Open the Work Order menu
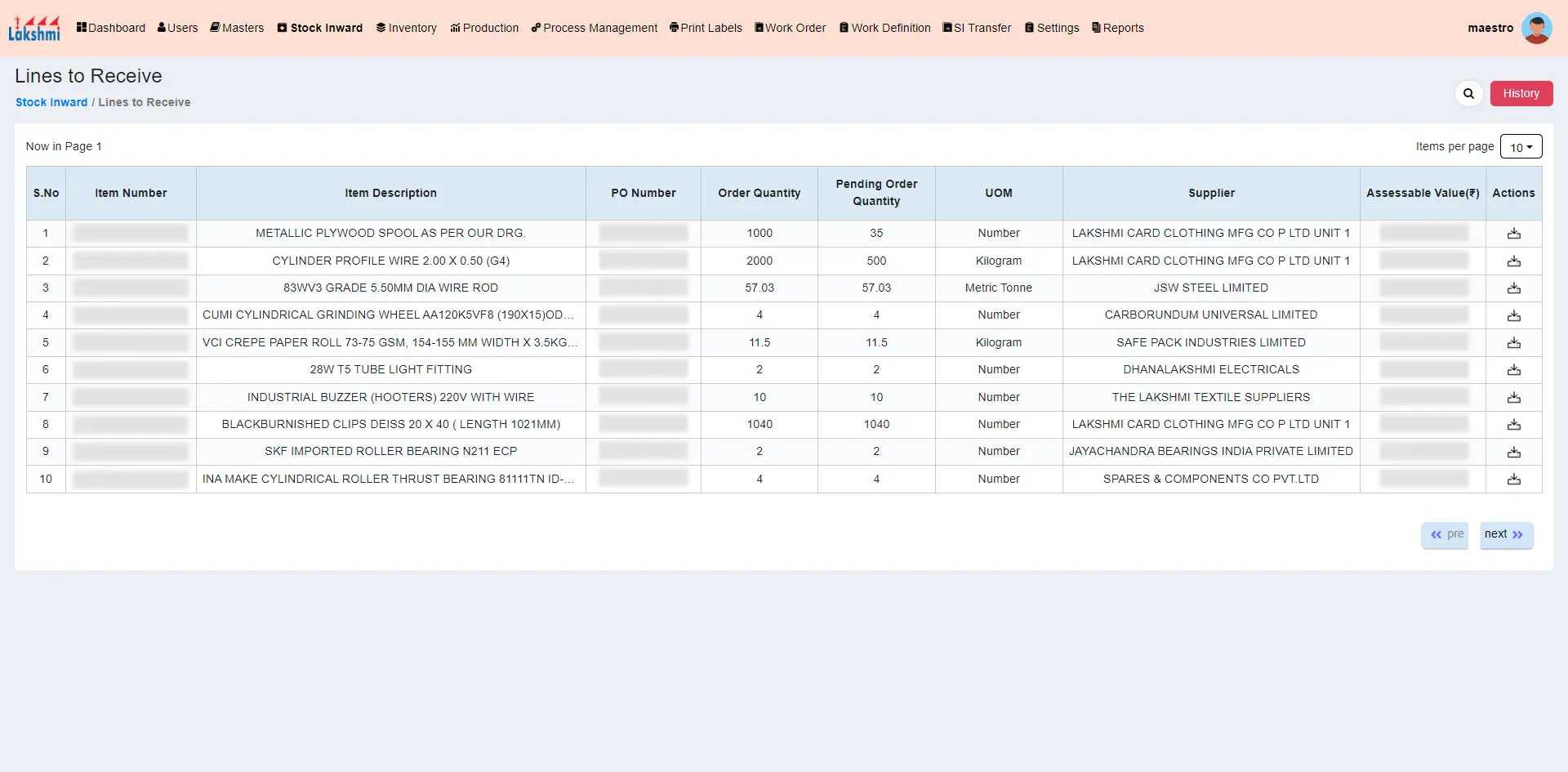Screen dimensions: 1568x772 pos(790,28)
